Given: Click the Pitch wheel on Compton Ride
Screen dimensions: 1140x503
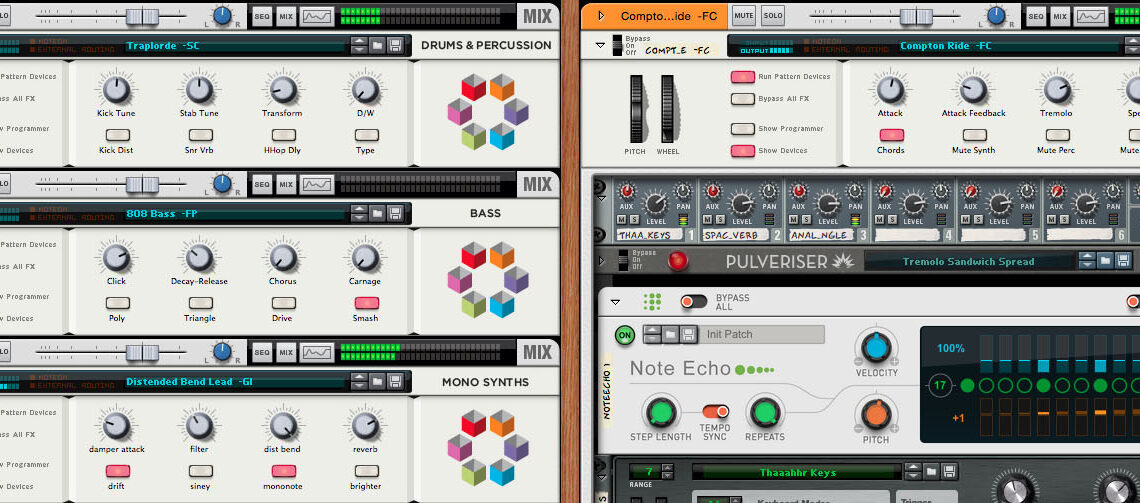Looking at the screenshot, I should tap(636, 109).
